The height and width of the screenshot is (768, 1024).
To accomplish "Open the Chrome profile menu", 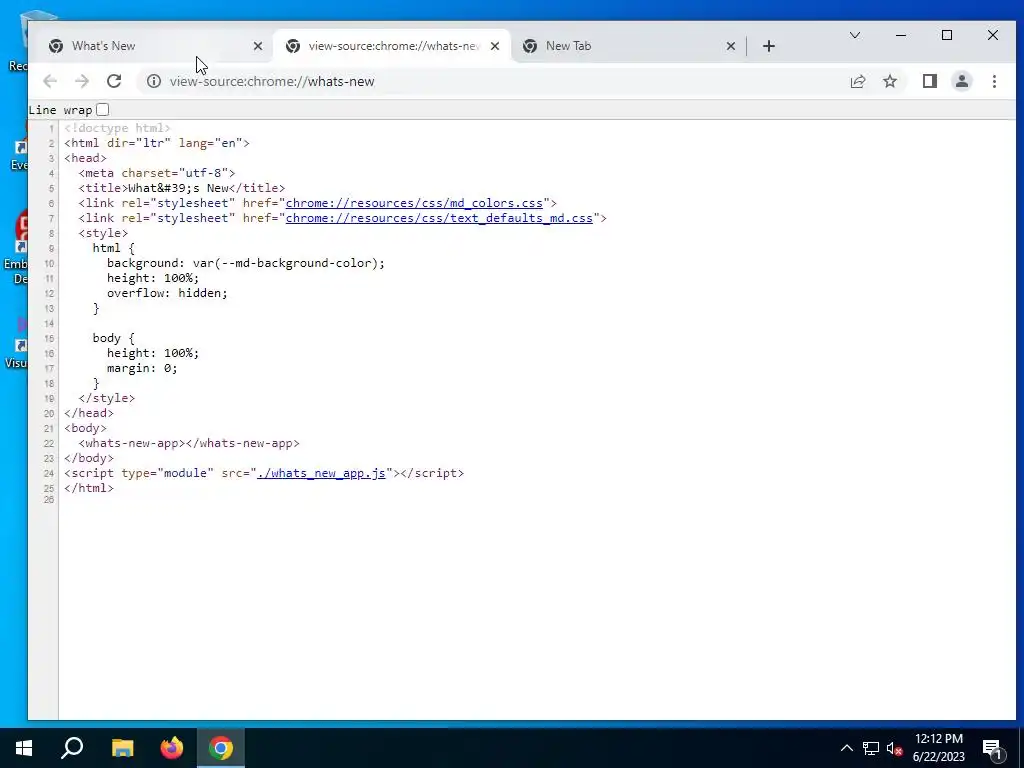I will pos(961,81).
